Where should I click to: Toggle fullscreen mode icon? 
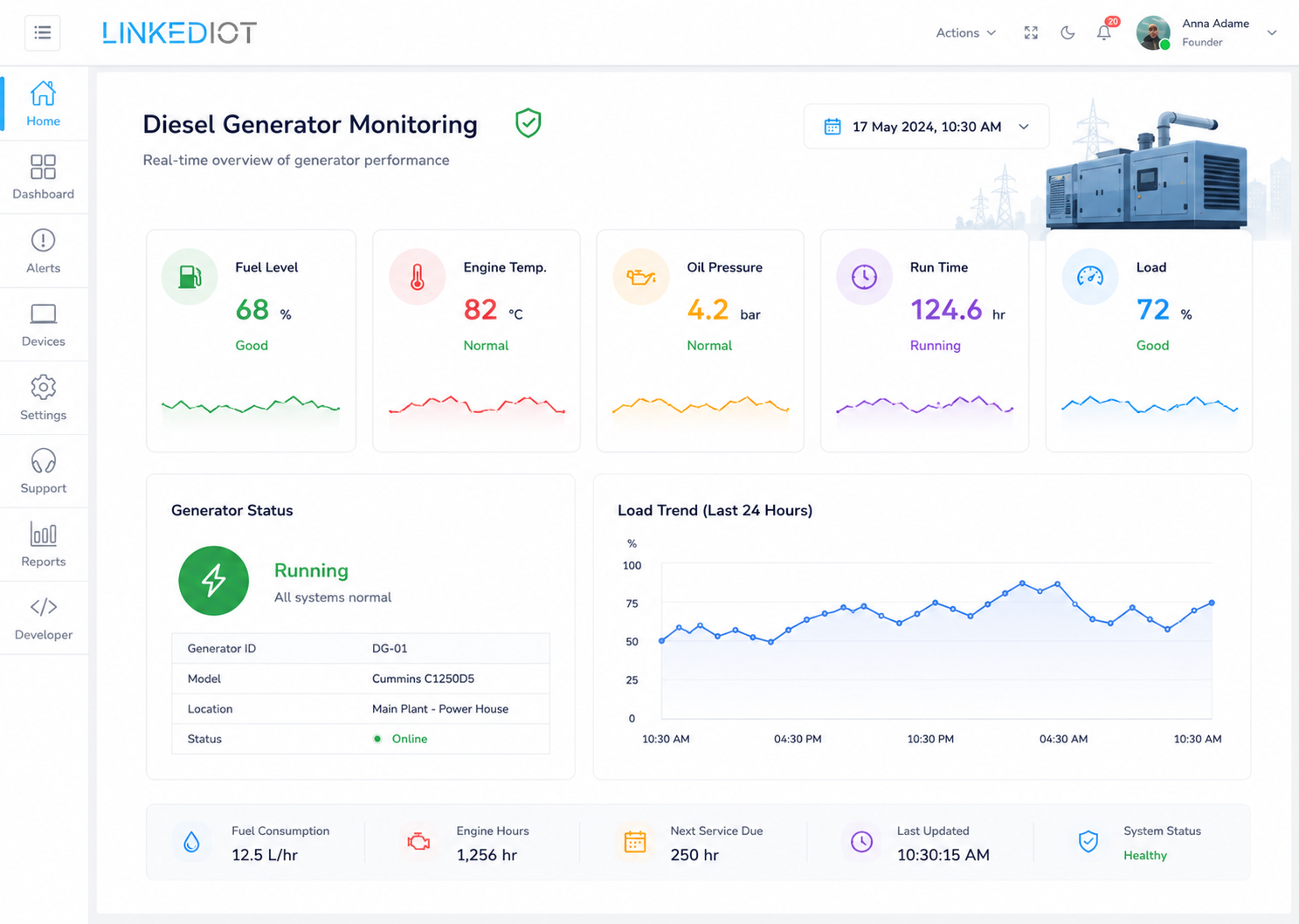(x=1031, y=33)
